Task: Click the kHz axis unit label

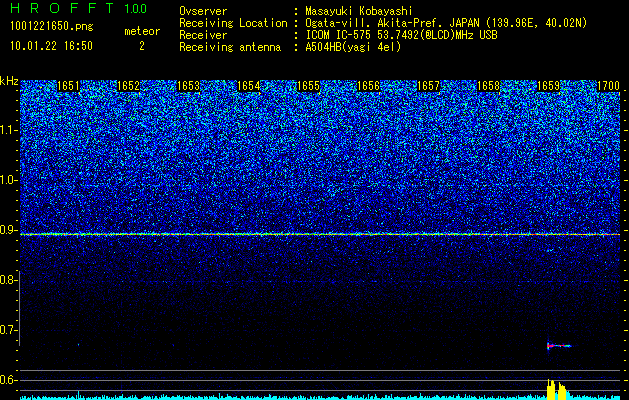Action: click(9, 81)
